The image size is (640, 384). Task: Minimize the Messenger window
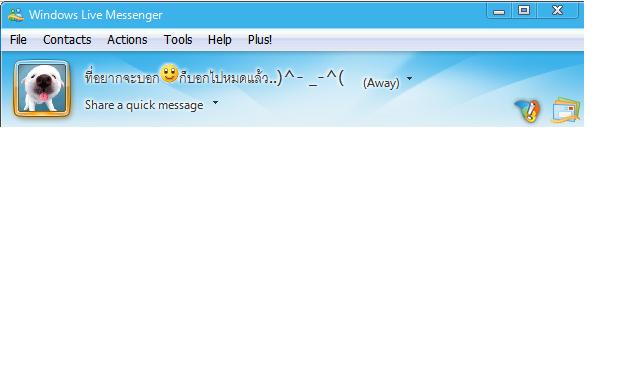[499, 11]
